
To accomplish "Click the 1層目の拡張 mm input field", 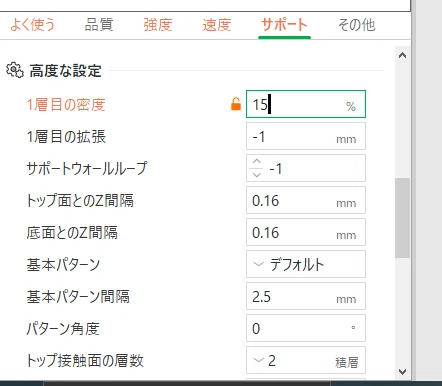I will click(306, 136).
